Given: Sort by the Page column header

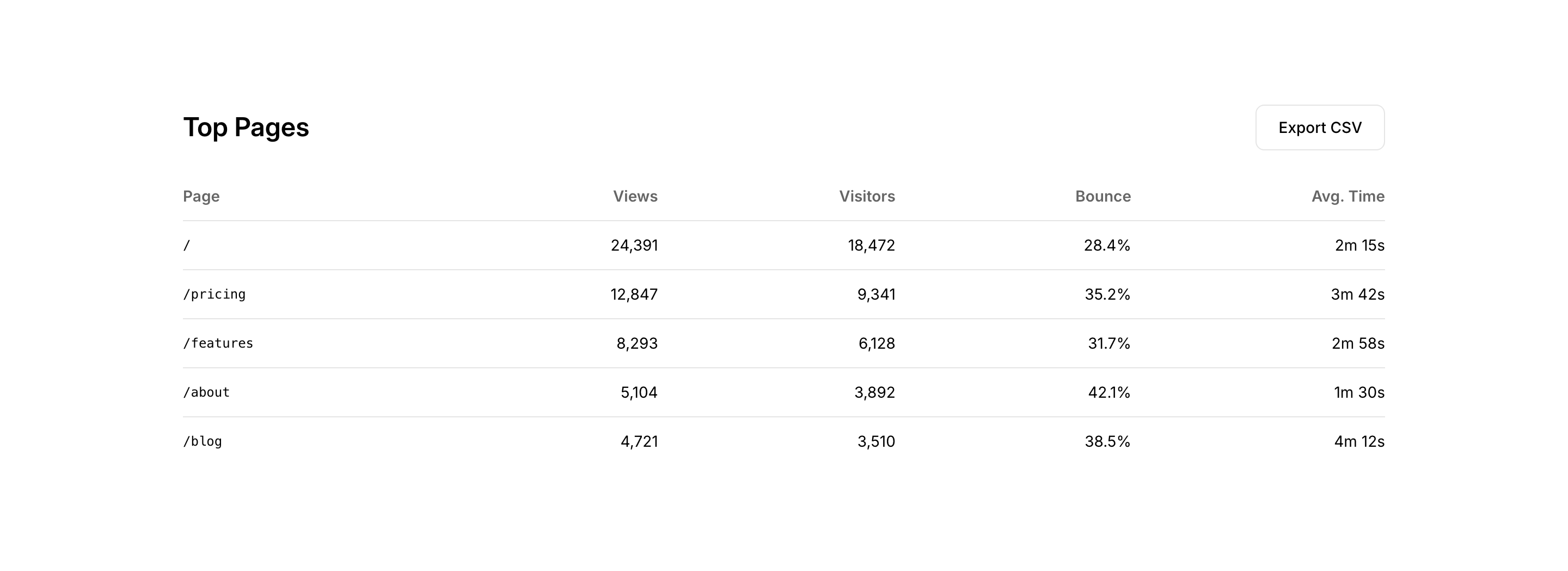Looking at the screenshot, I should click(201, 196).
